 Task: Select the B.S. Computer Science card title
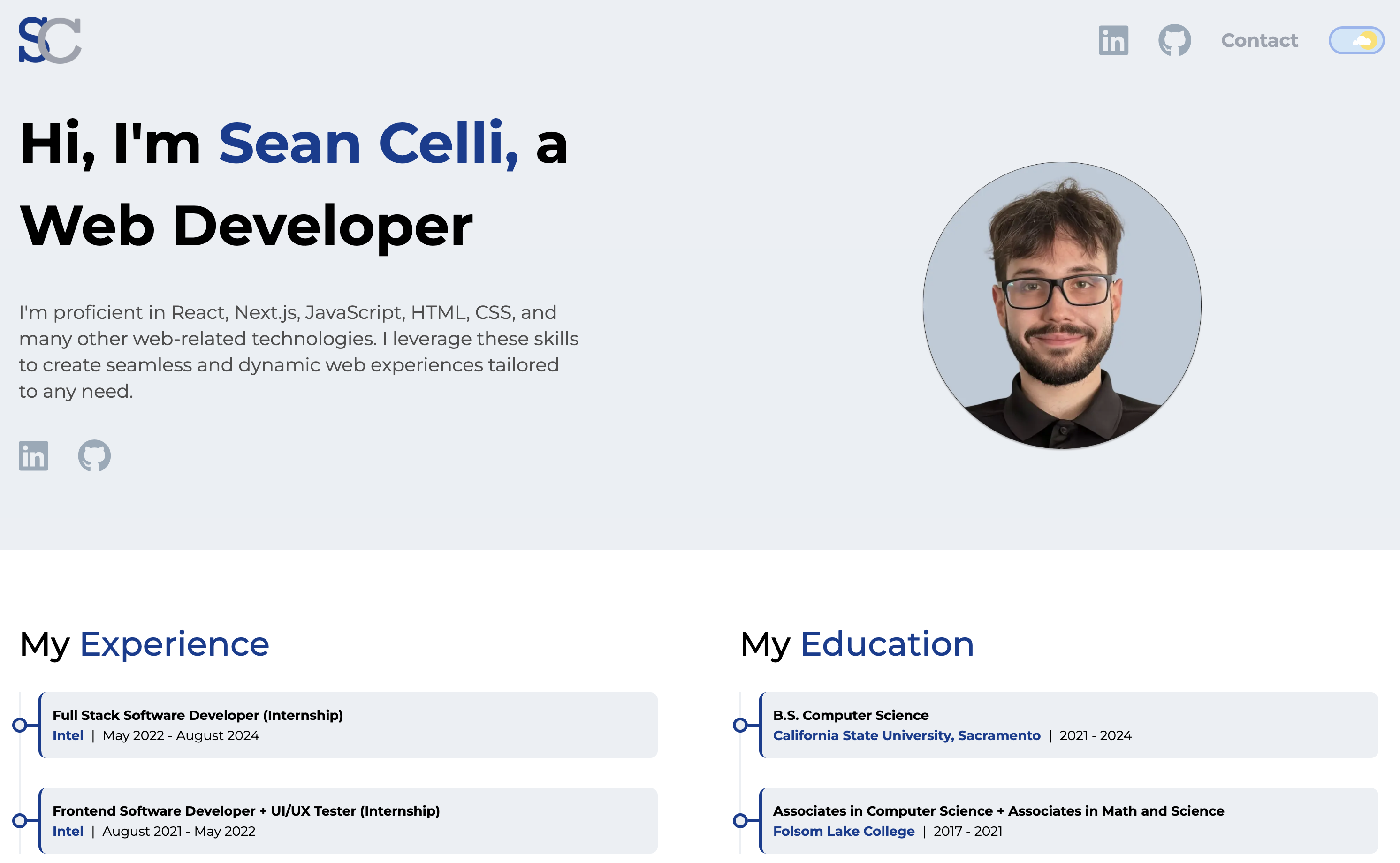click(x=851, y=715)
